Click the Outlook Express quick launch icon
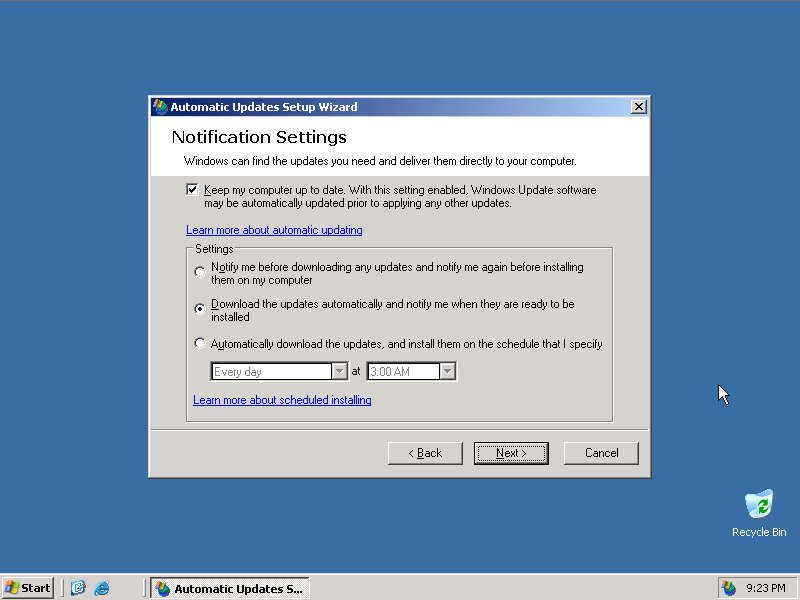 coord(78,588)
